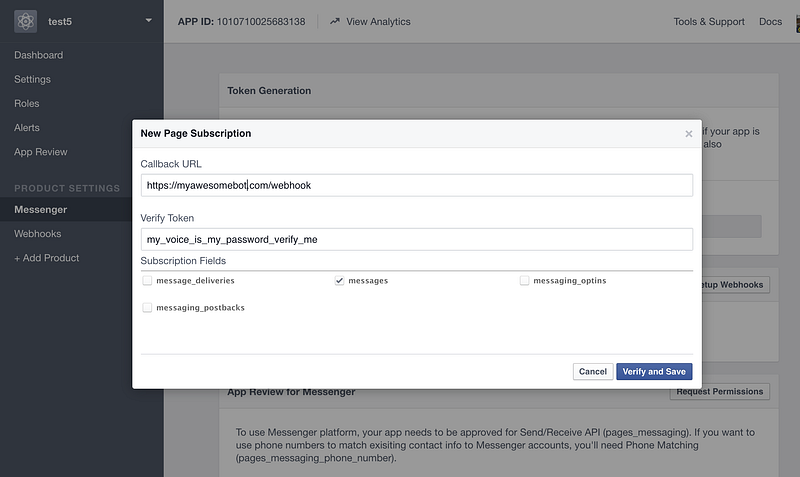
Task: Click the View Analytics trend icon
Action: 335,21
